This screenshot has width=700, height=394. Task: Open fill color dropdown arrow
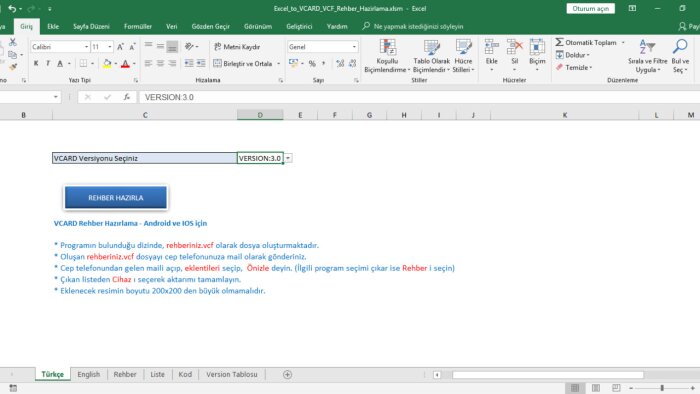click(116, 64)
